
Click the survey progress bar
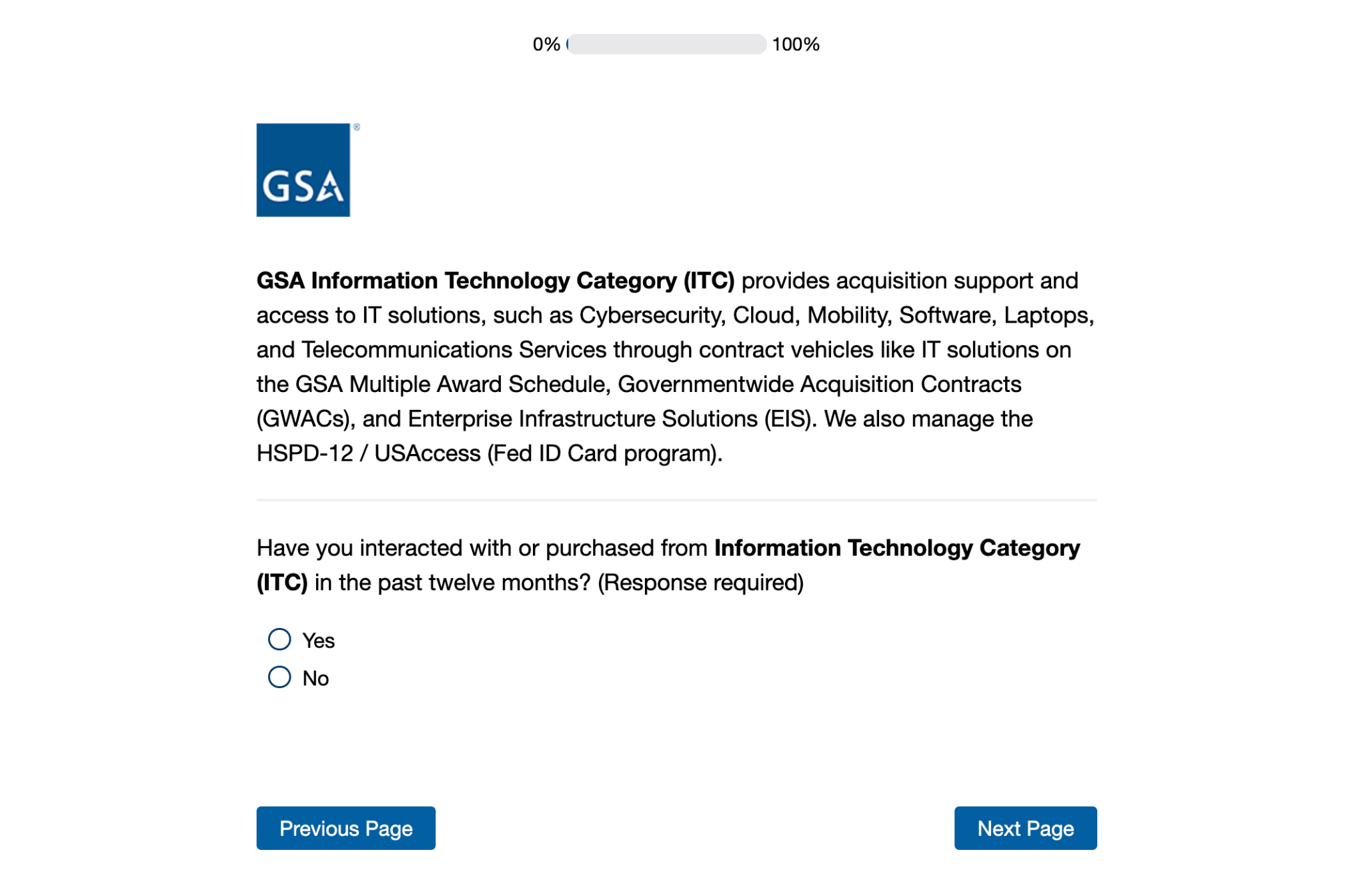point(666,44)
